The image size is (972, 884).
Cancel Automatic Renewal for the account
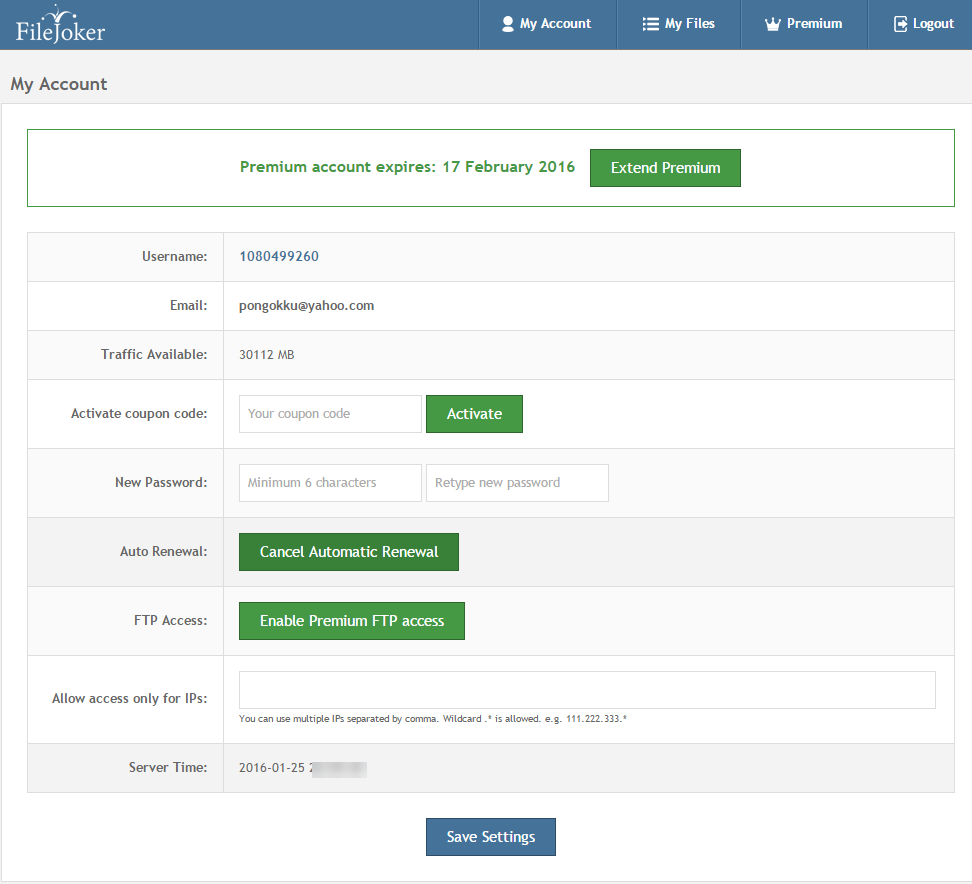[348, 551]
